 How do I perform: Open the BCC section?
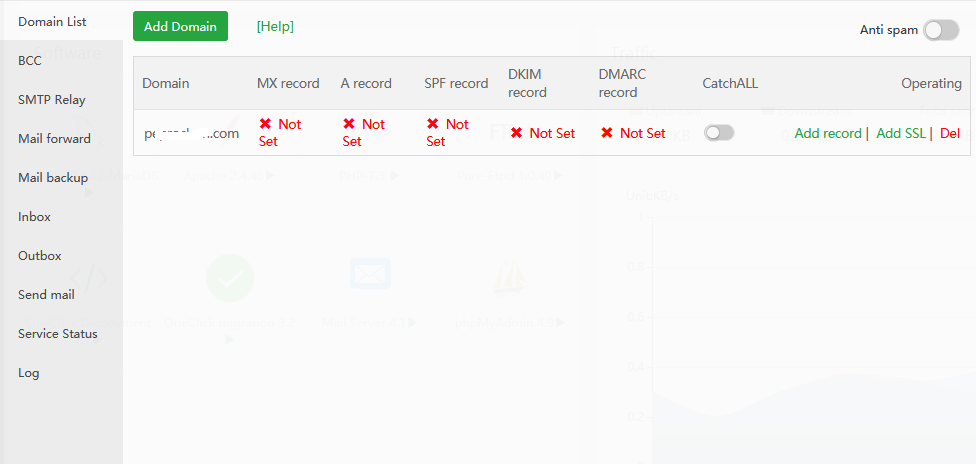click(x=30, y=61)
